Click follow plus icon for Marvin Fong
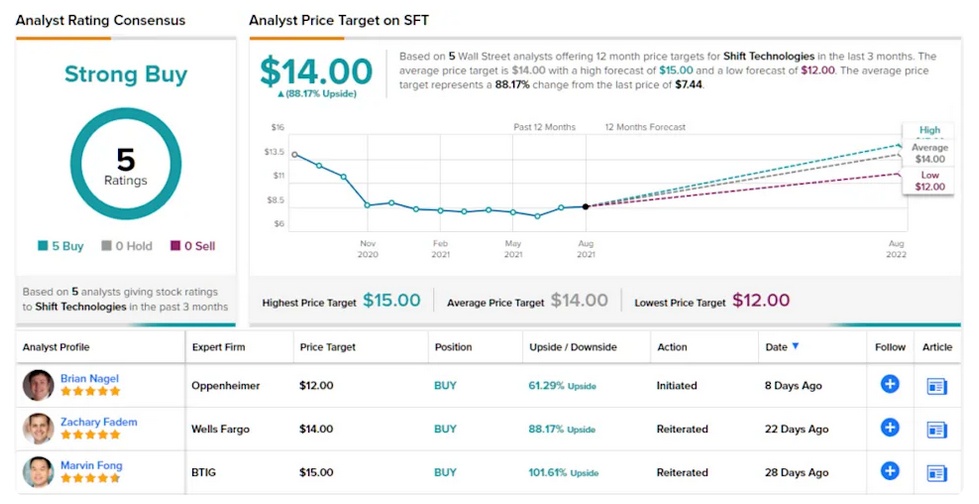Screen dimensions: 979x504 (x=889, y=471)
